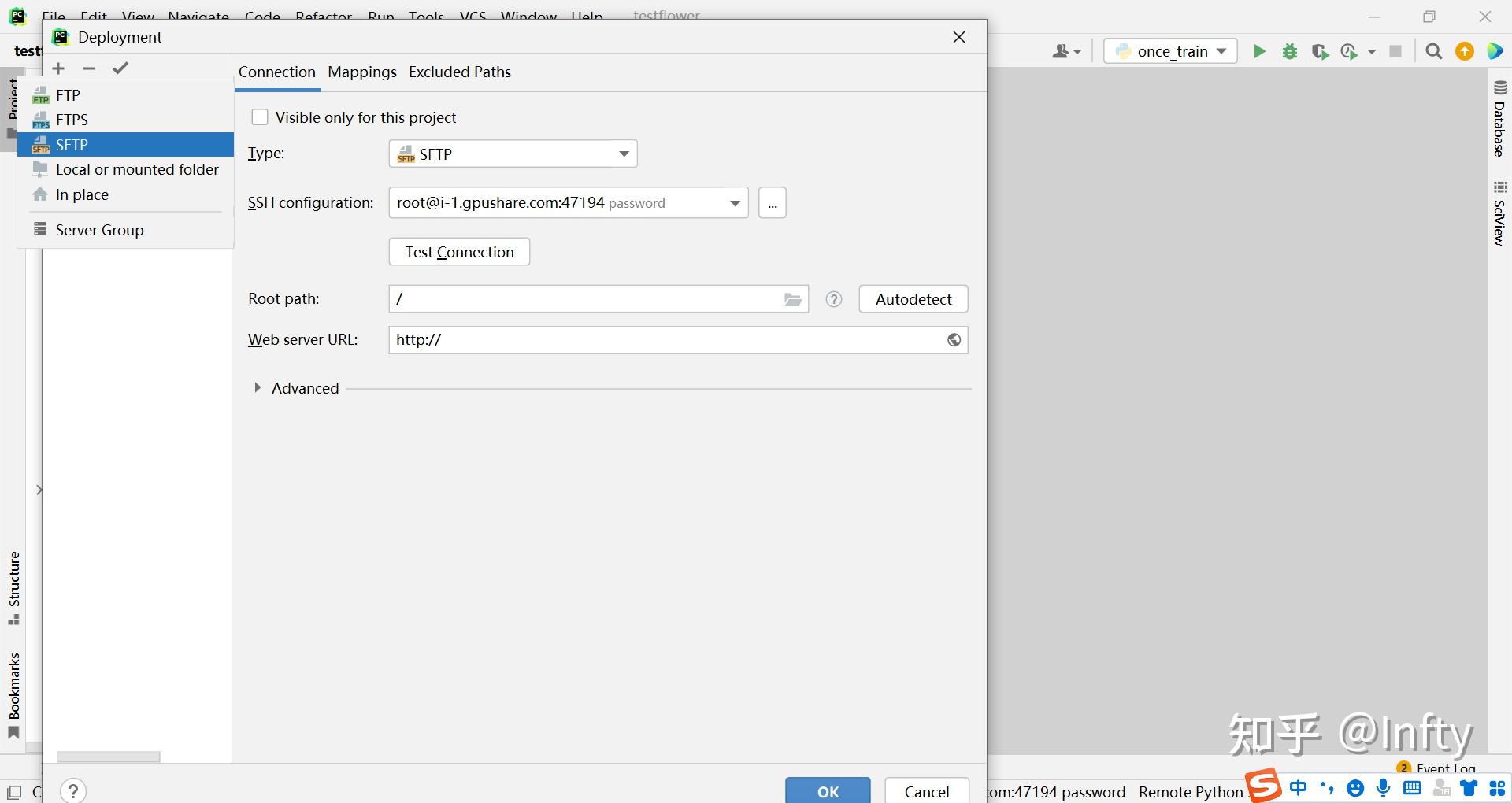Screen dimensions: 1512x803
Task: Select SFTP server type in list
Action: coord(126,145)
